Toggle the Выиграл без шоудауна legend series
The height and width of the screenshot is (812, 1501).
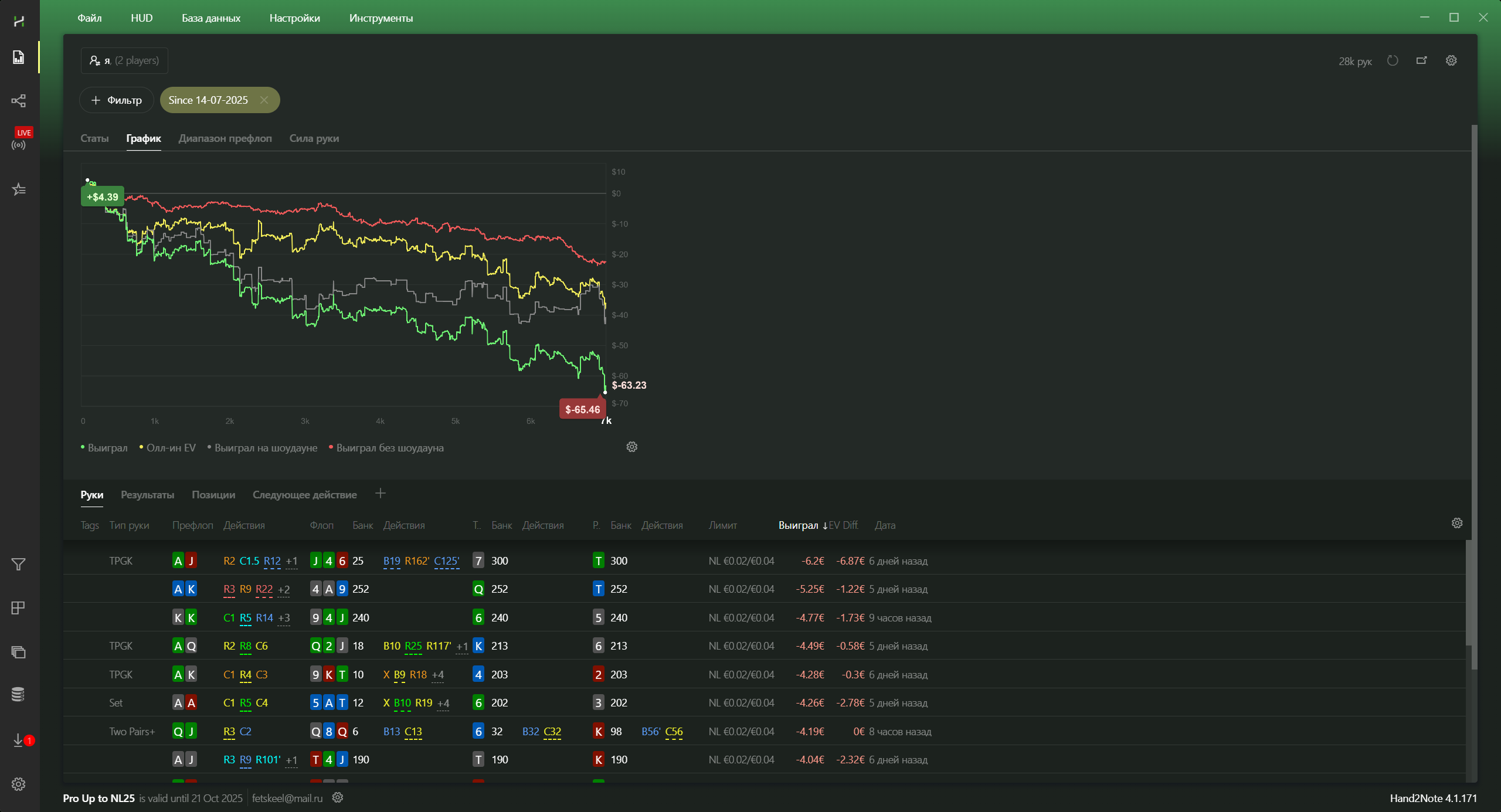(386, 448)
